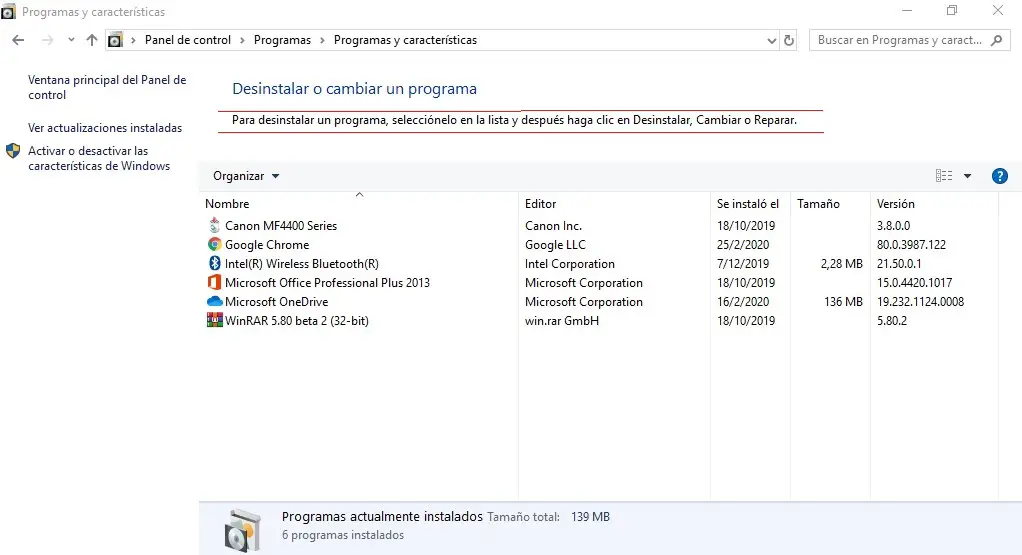Click the installed programs icon in details pane
Screen dimensions: 1022x555
click(x=243, y=530)
